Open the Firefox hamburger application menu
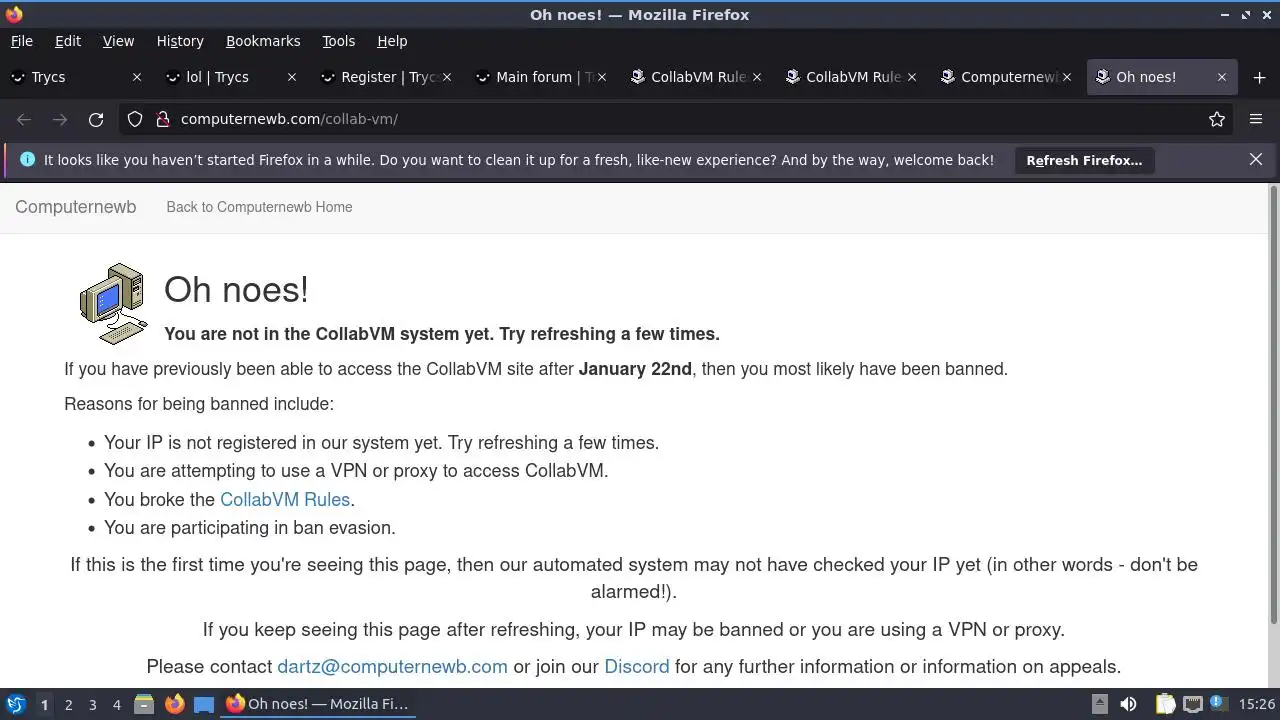 1256,119
